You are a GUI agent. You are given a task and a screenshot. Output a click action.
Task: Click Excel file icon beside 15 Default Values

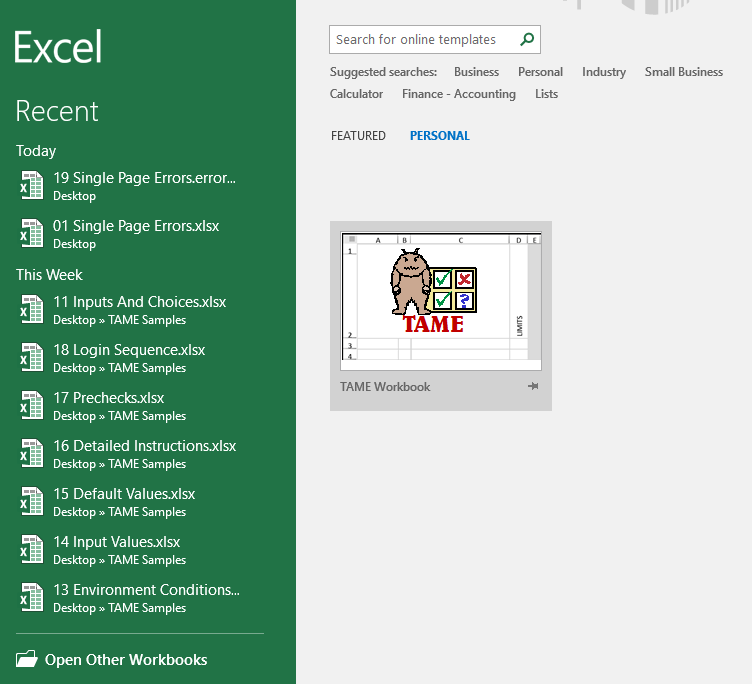click(x=32, y=501)
